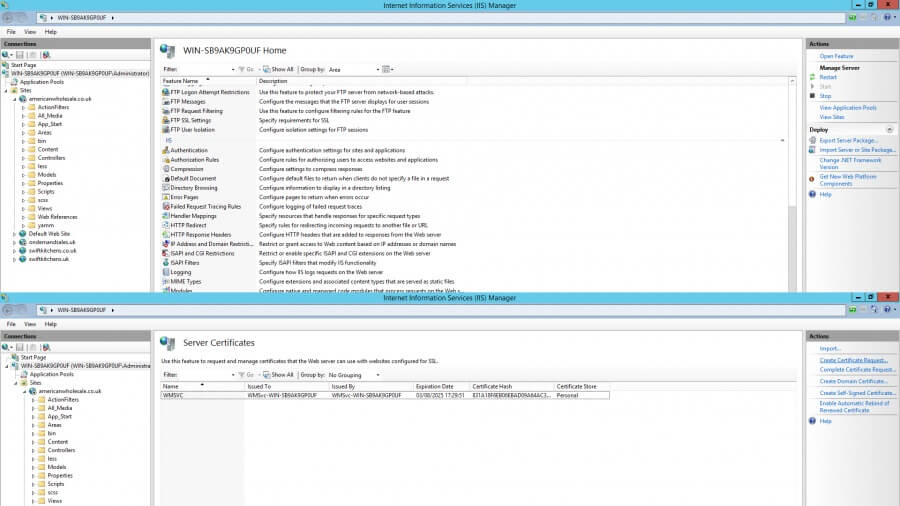Select the WMSVC certificate row
Viewport: 900px width, 506px height.
385,396
